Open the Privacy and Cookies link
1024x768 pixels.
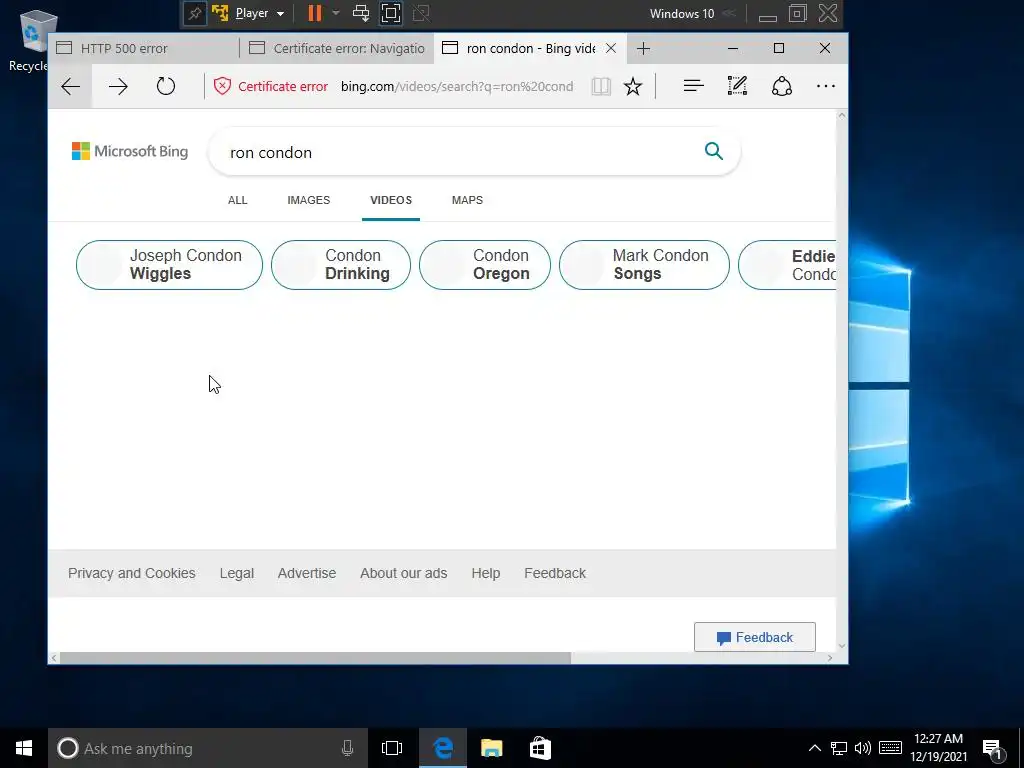132,573
